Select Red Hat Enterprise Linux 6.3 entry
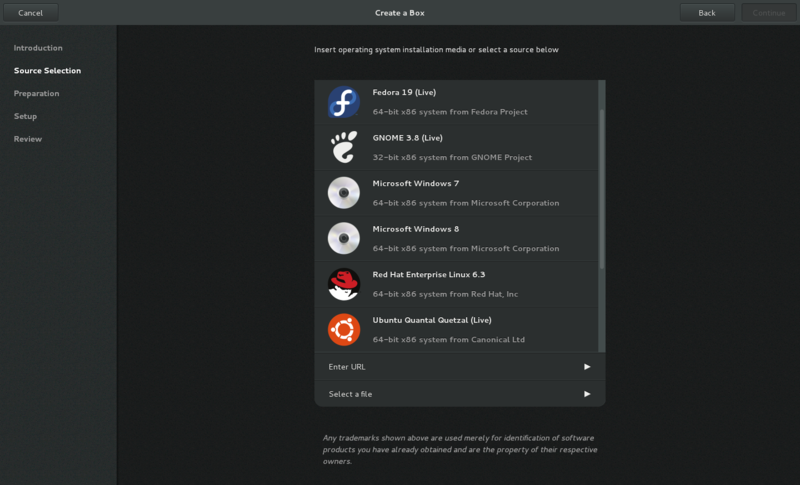This screenshot has width=800, height=485. coord(456,285)
